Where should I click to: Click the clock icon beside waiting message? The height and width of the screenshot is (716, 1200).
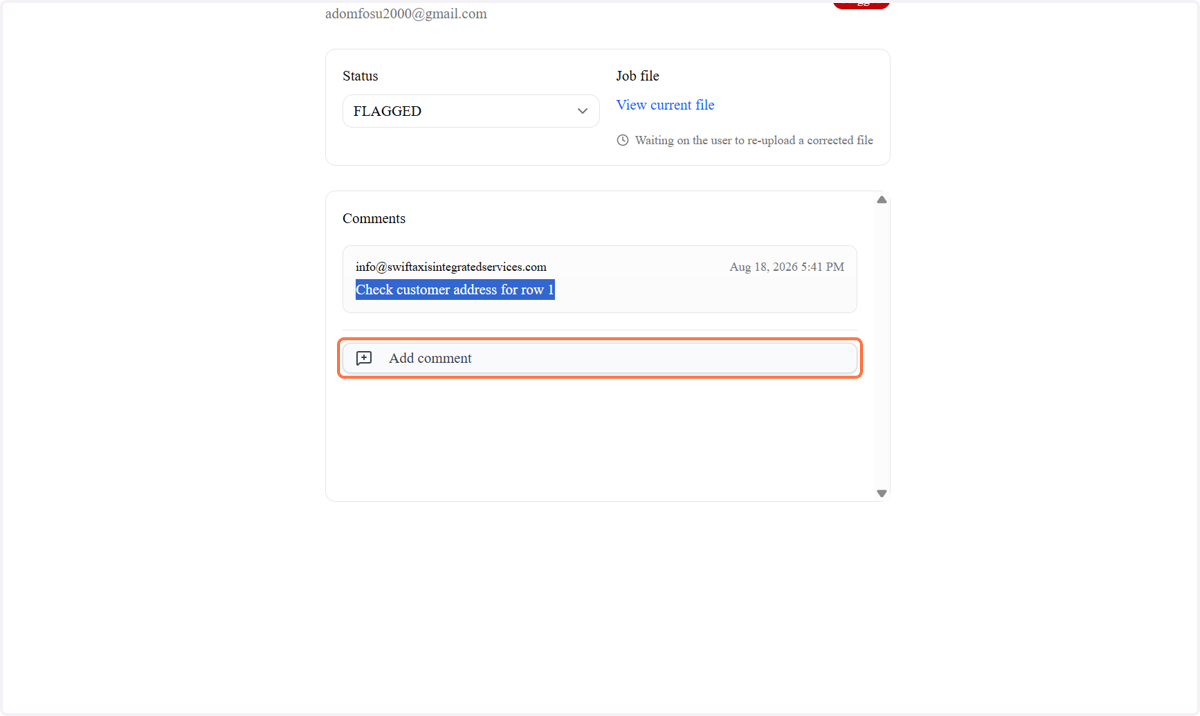click(x=623, y=140)
